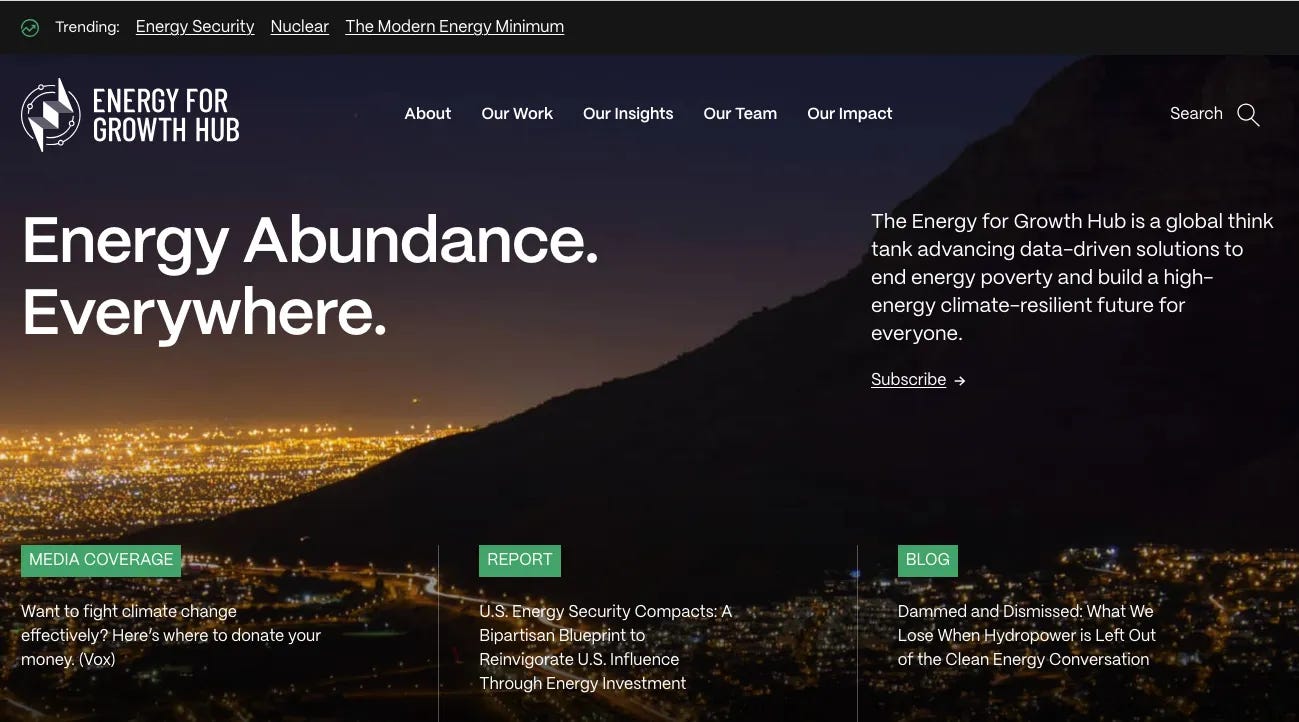
Task: Click the Trending: label
Action: pyautogui.click(x=87, y=27)
